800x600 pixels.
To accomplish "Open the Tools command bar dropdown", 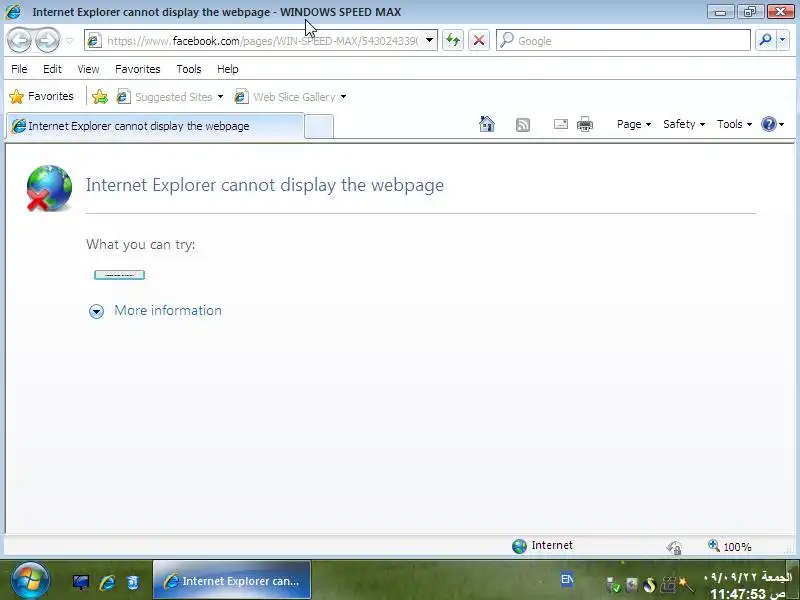I will (x=734, y=124).
